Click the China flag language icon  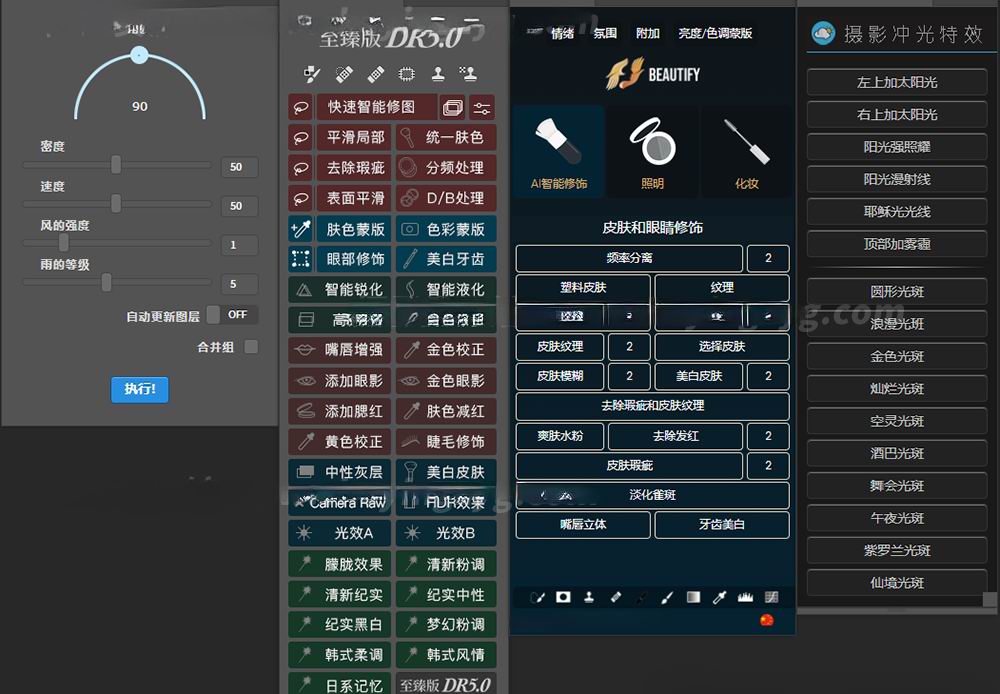click(x=767, y=619)
